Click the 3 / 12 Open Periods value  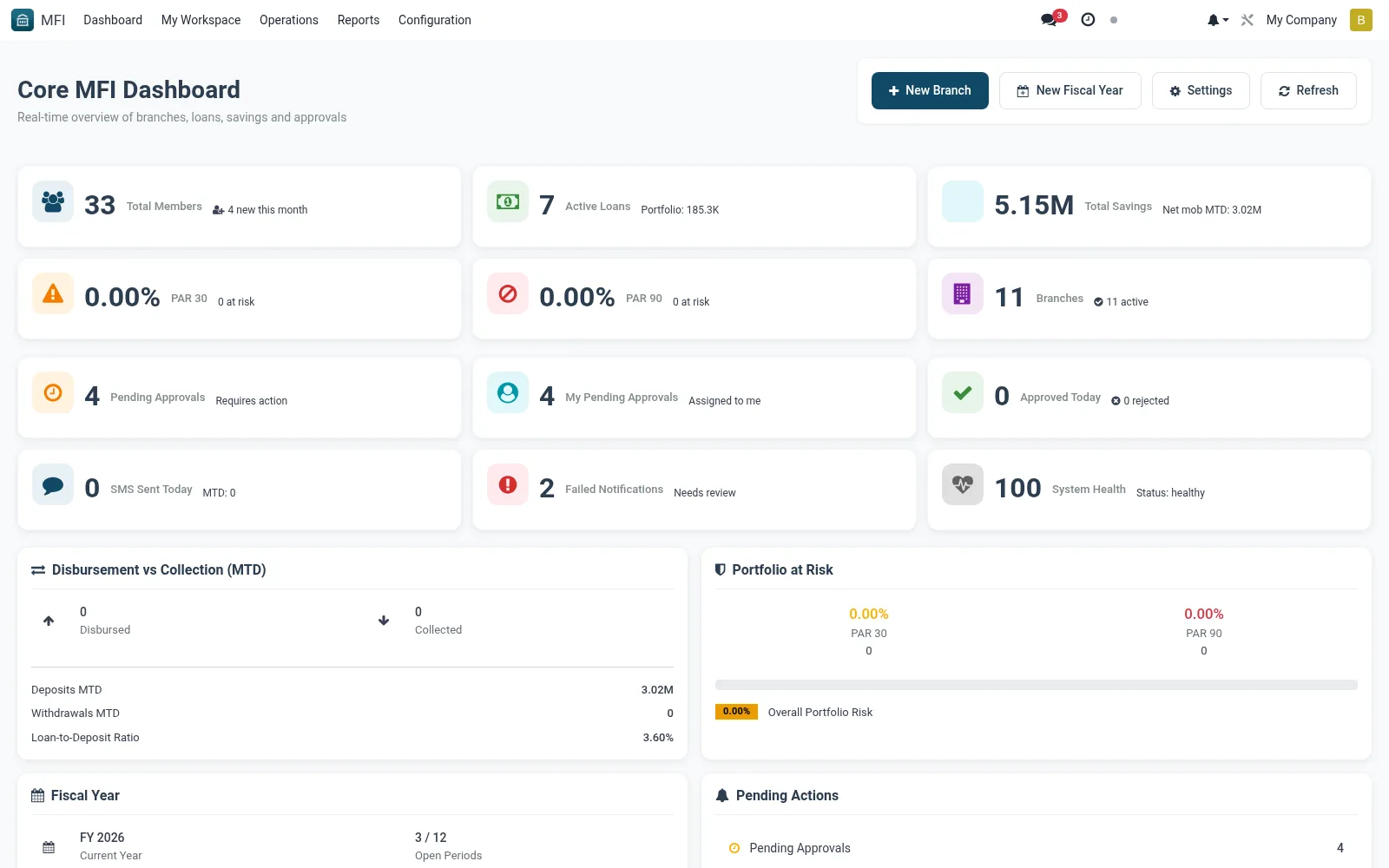coord(431,838)
